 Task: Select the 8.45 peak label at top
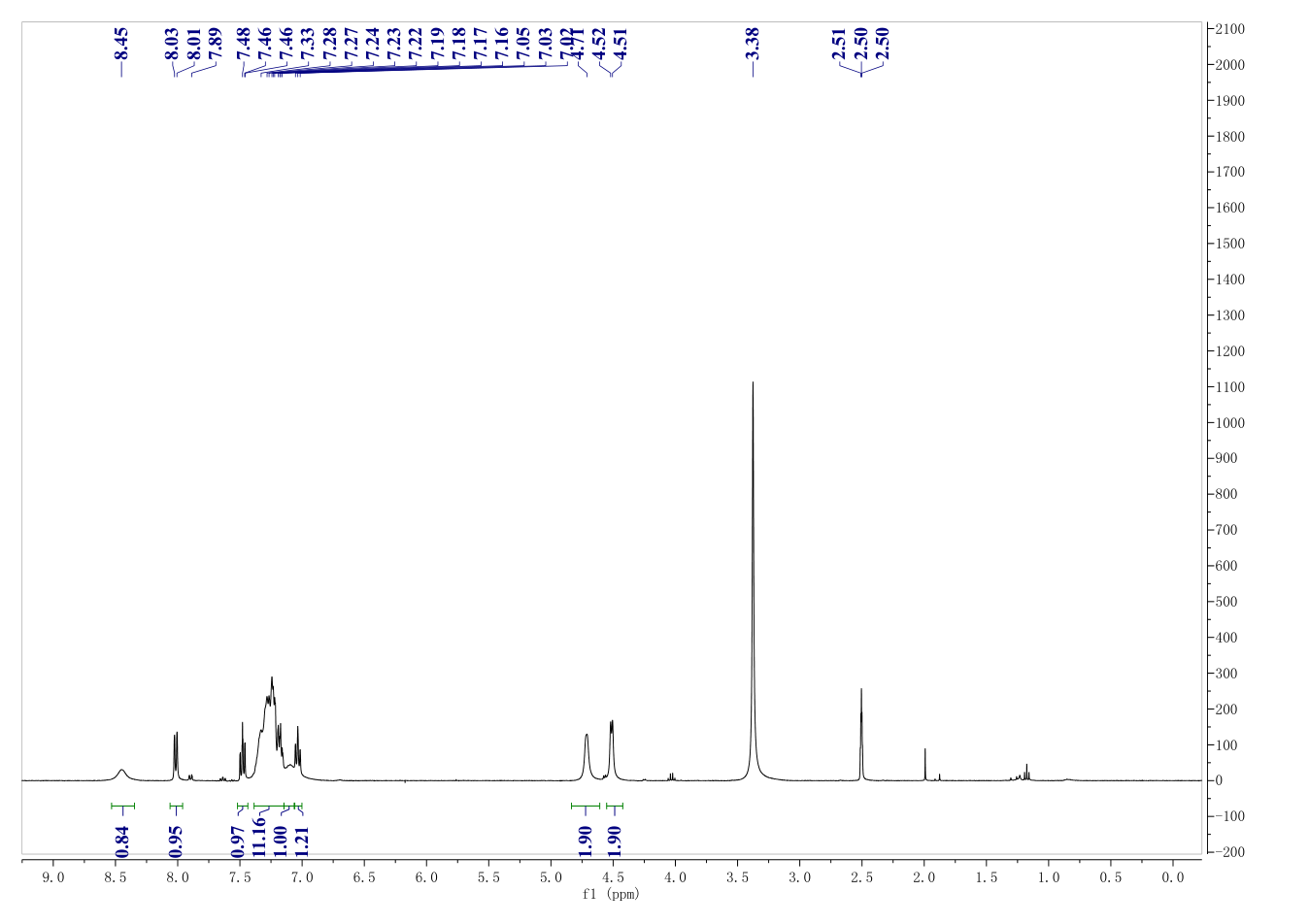[121, 43]
